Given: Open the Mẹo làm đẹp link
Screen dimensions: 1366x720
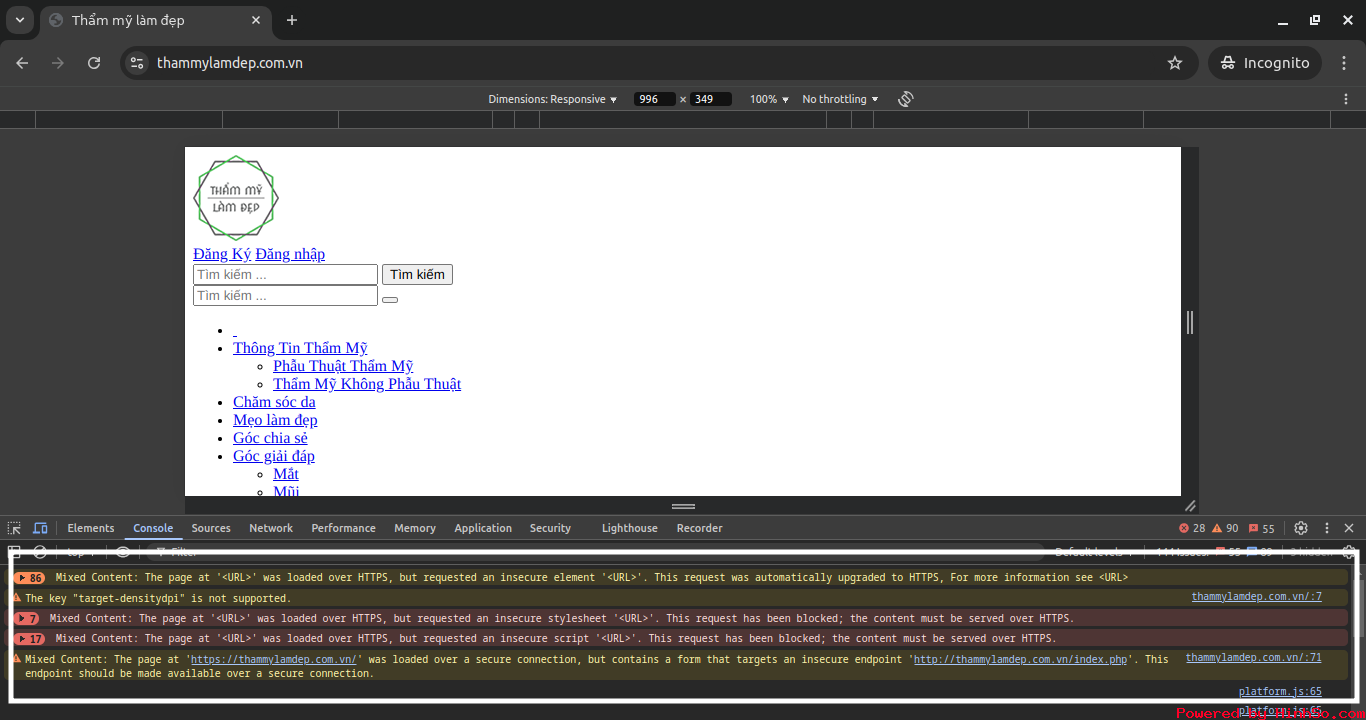Looking at the screenshot, I should coord(275,420).
